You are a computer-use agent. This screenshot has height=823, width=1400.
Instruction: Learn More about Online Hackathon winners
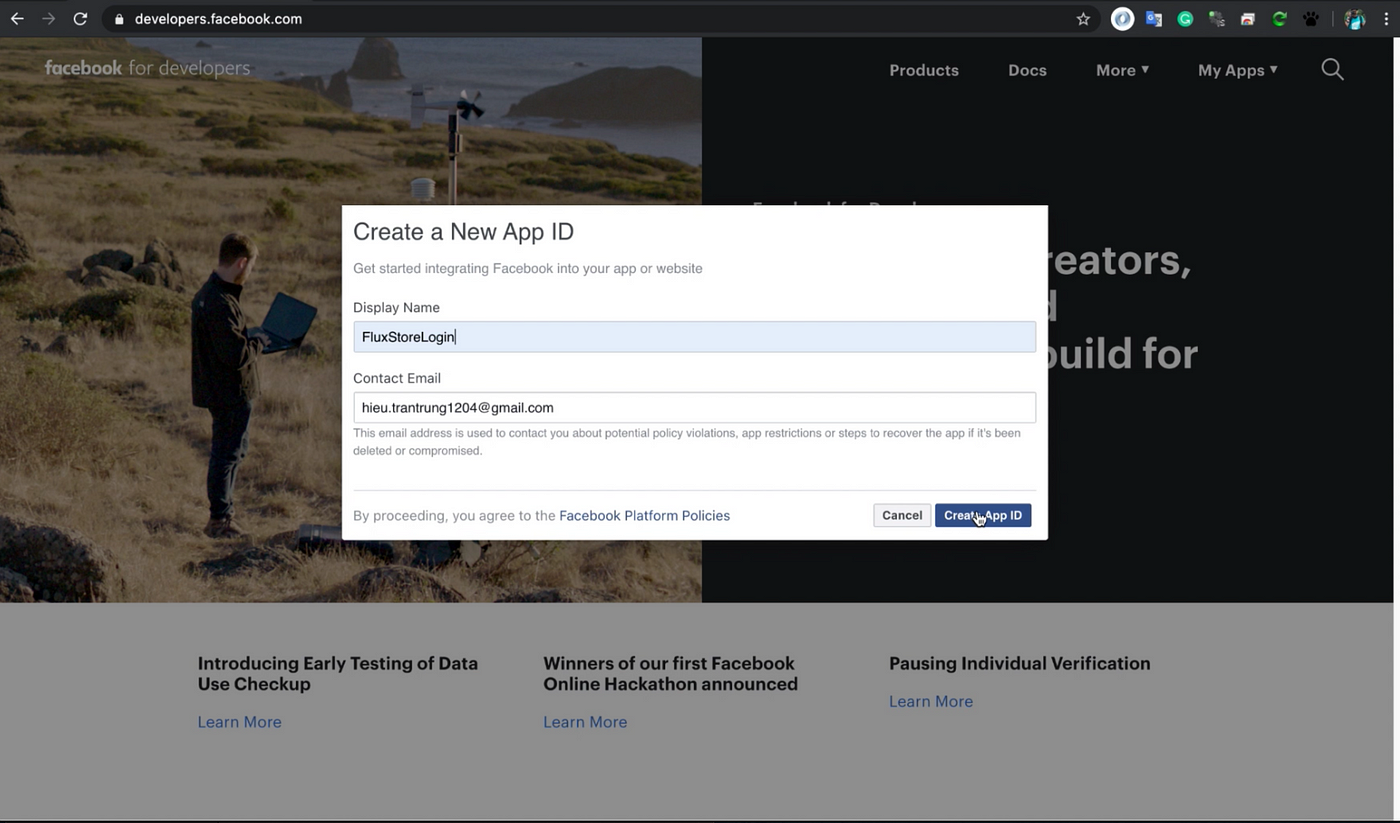585,722
